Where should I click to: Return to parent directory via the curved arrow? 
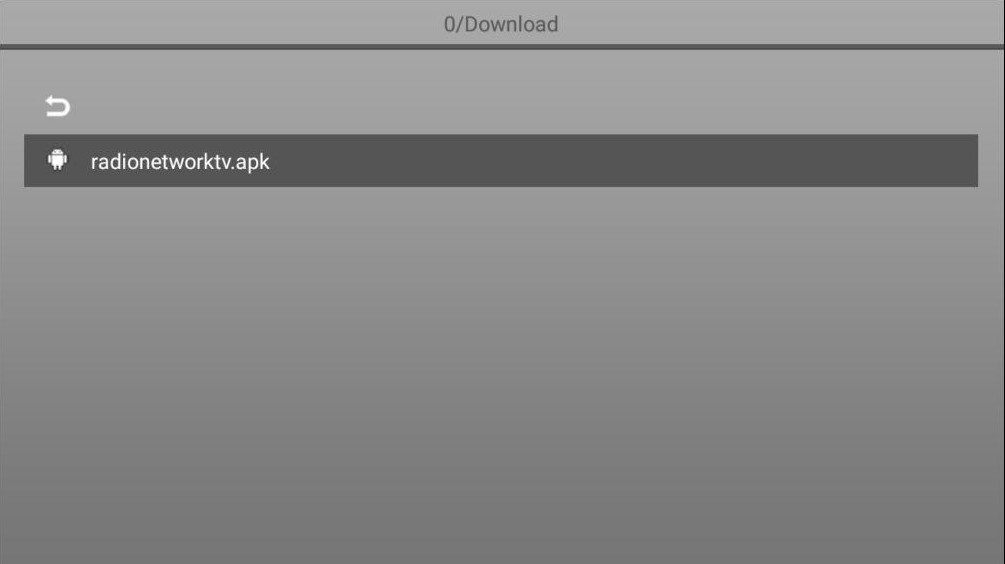click(57, 106)
